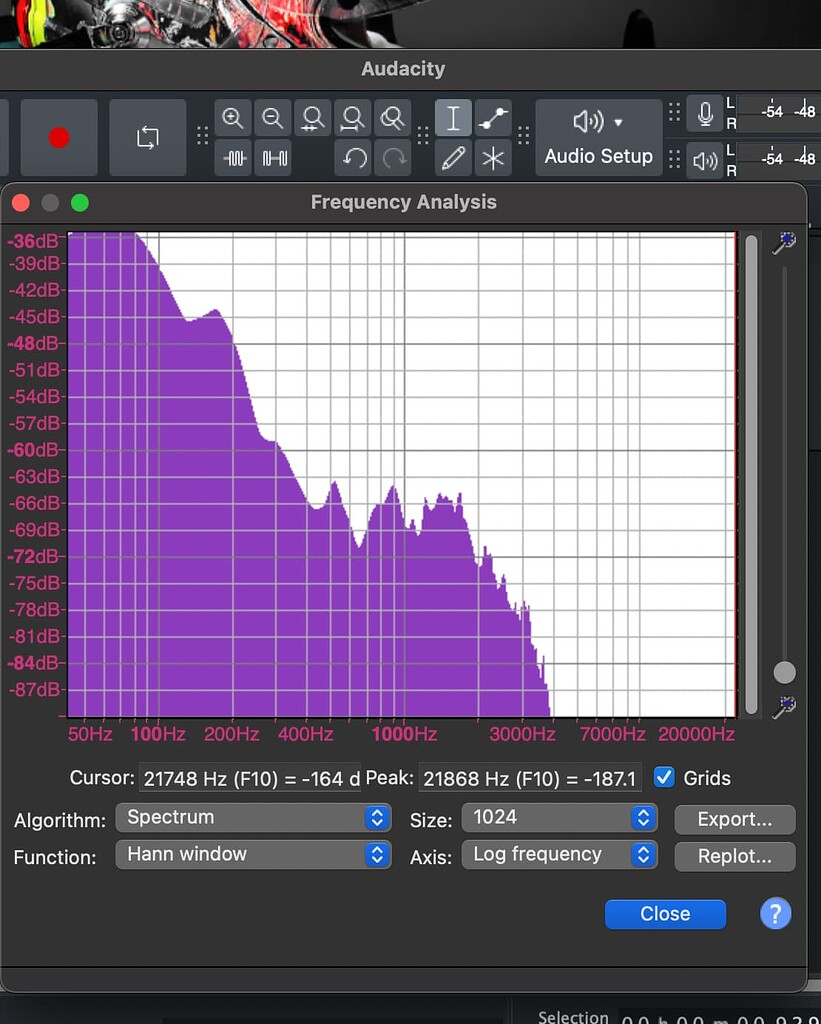Uncheck the Grids checkbox
This screenshot has height=1024, width=821.
tap(664, 777)
